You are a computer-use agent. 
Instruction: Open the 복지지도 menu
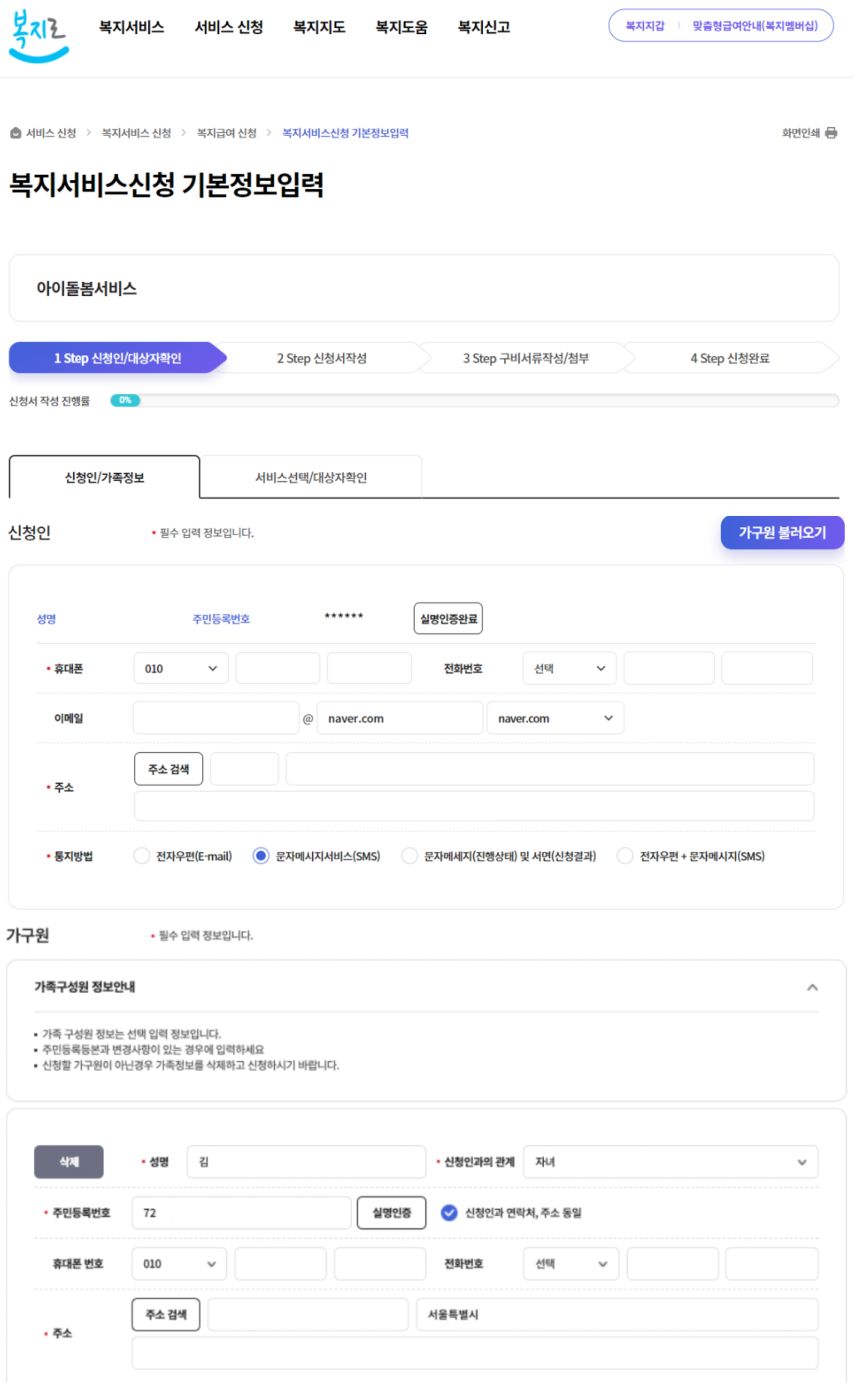pos(320,27)
